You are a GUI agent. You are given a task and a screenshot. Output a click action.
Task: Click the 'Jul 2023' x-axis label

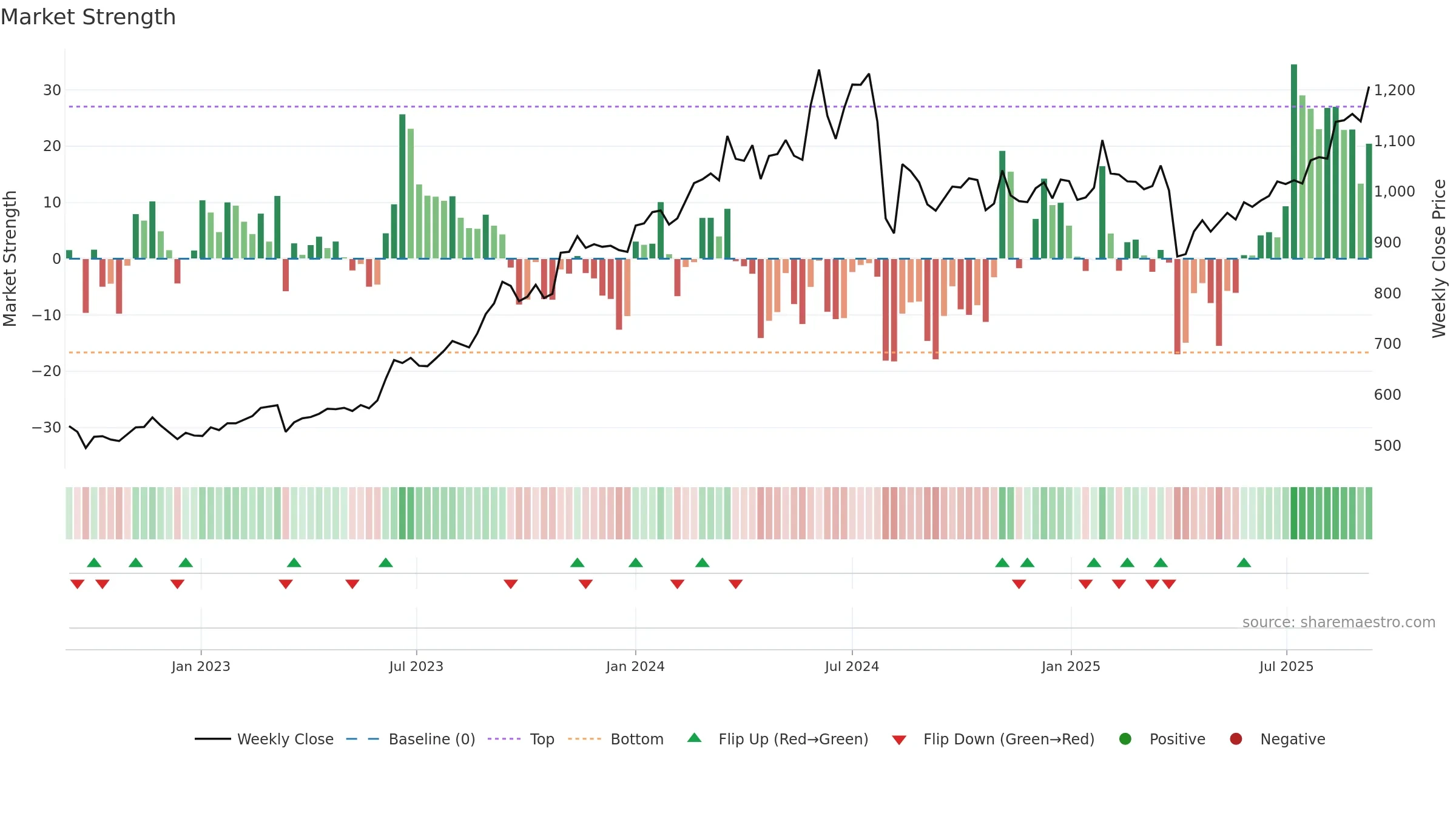[416, 666]
